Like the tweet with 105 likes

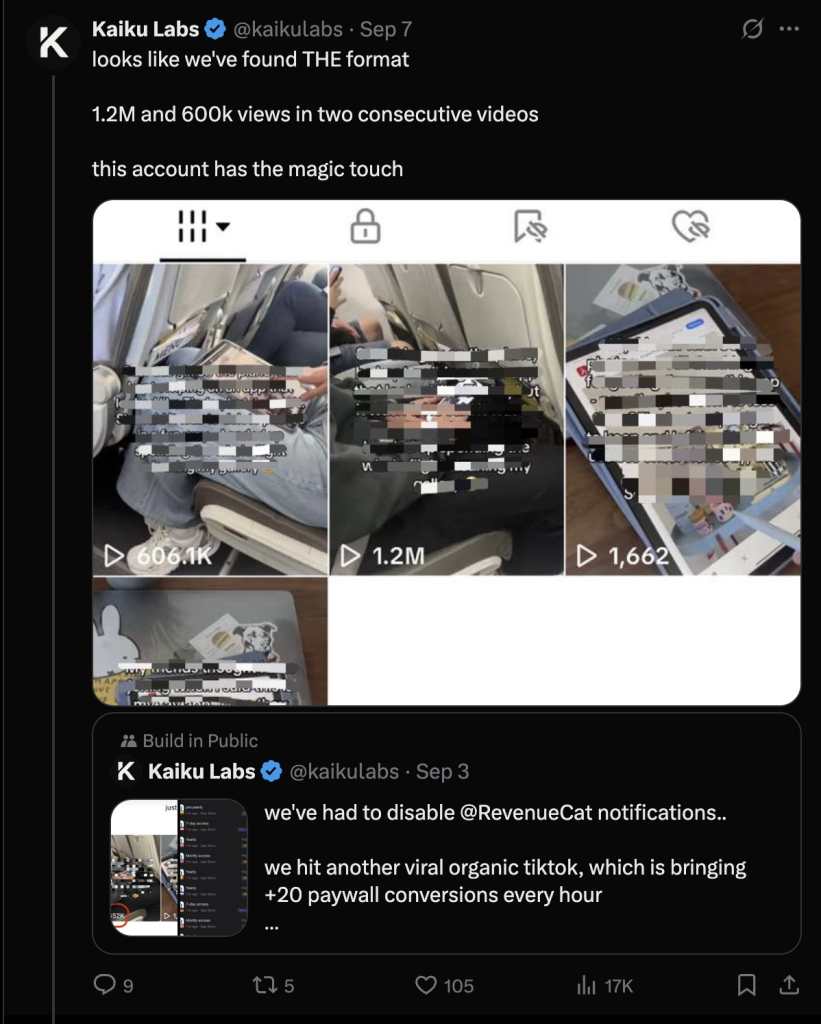coord(427,985)
